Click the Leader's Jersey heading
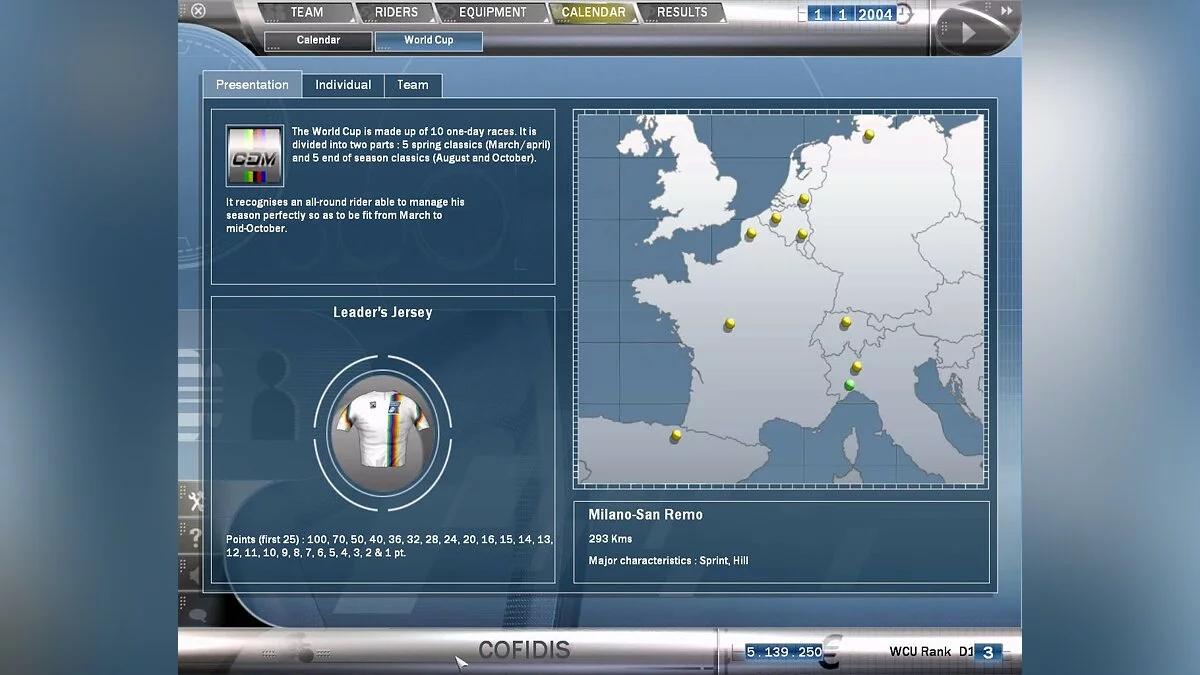This screenshot has width=1200, height=675. [383, 312]
